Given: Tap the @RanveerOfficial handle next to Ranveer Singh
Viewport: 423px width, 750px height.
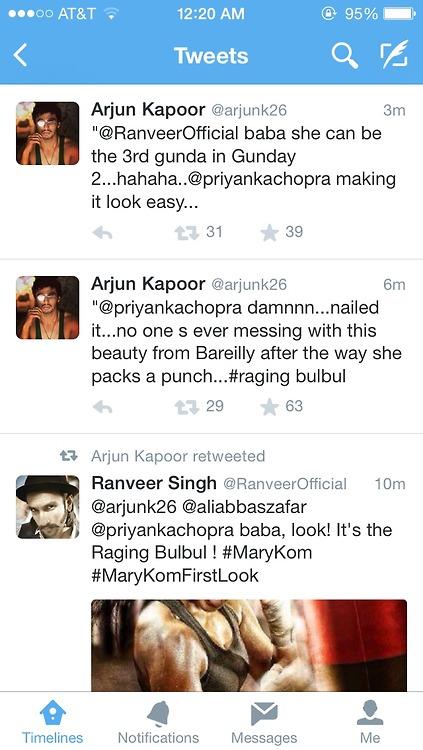Looking at the screenshot, I should [285, 484].
